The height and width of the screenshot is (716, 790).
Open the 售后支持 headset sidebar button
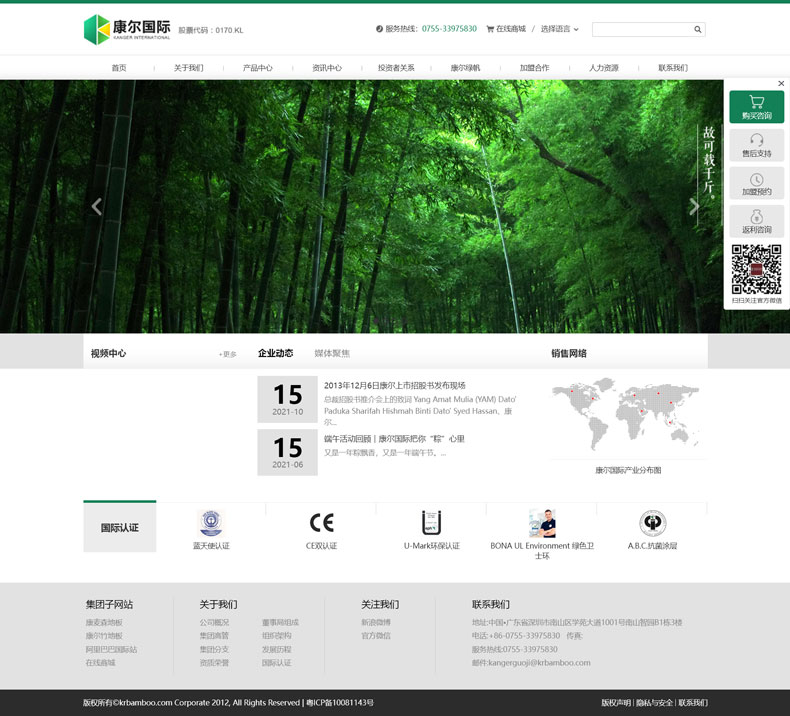757,145
